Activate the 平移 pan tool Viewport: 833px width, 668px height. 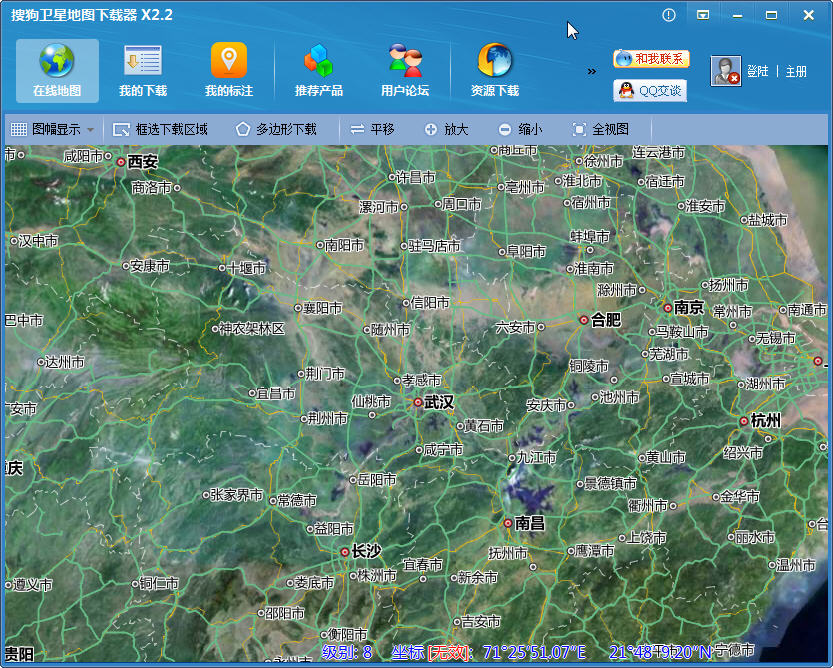point(372,129)
